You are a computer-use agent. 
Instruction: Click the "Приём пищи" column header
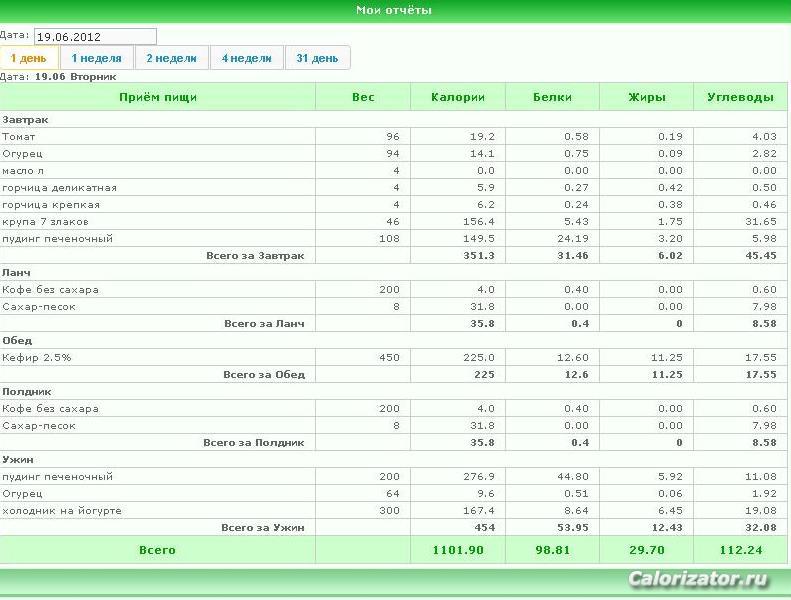coord(158,97)
